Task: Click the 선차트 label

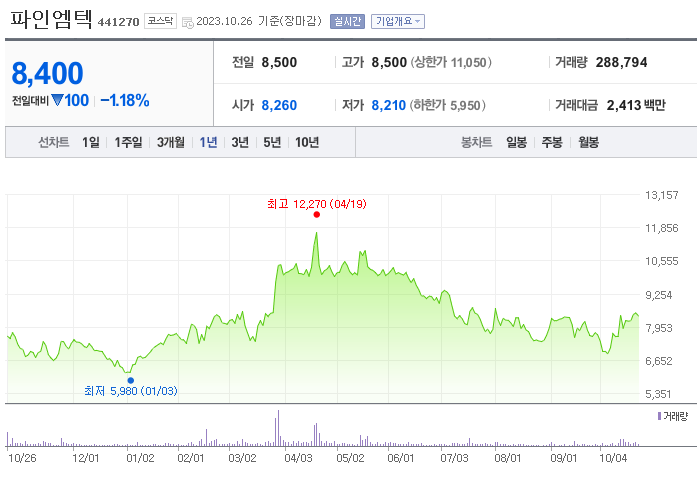Action: pos(54,142)
